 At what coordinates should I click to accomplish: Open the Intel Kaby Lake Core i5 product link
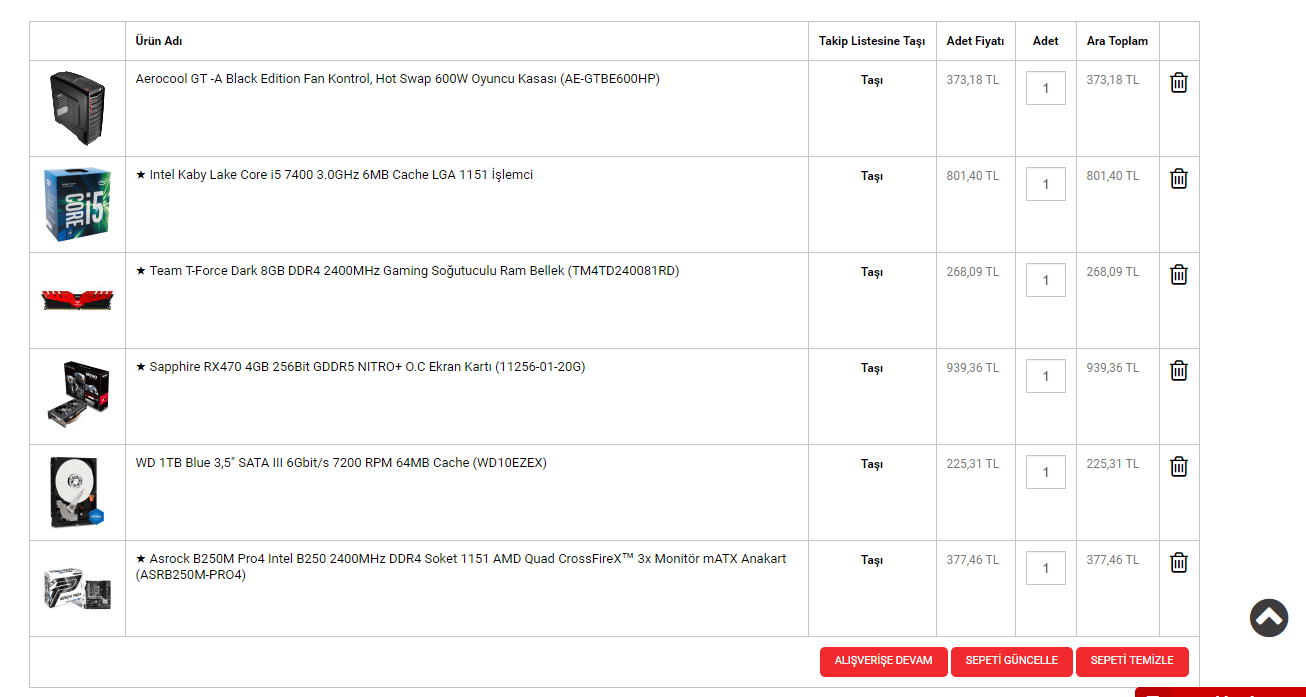tap(341, 175)
